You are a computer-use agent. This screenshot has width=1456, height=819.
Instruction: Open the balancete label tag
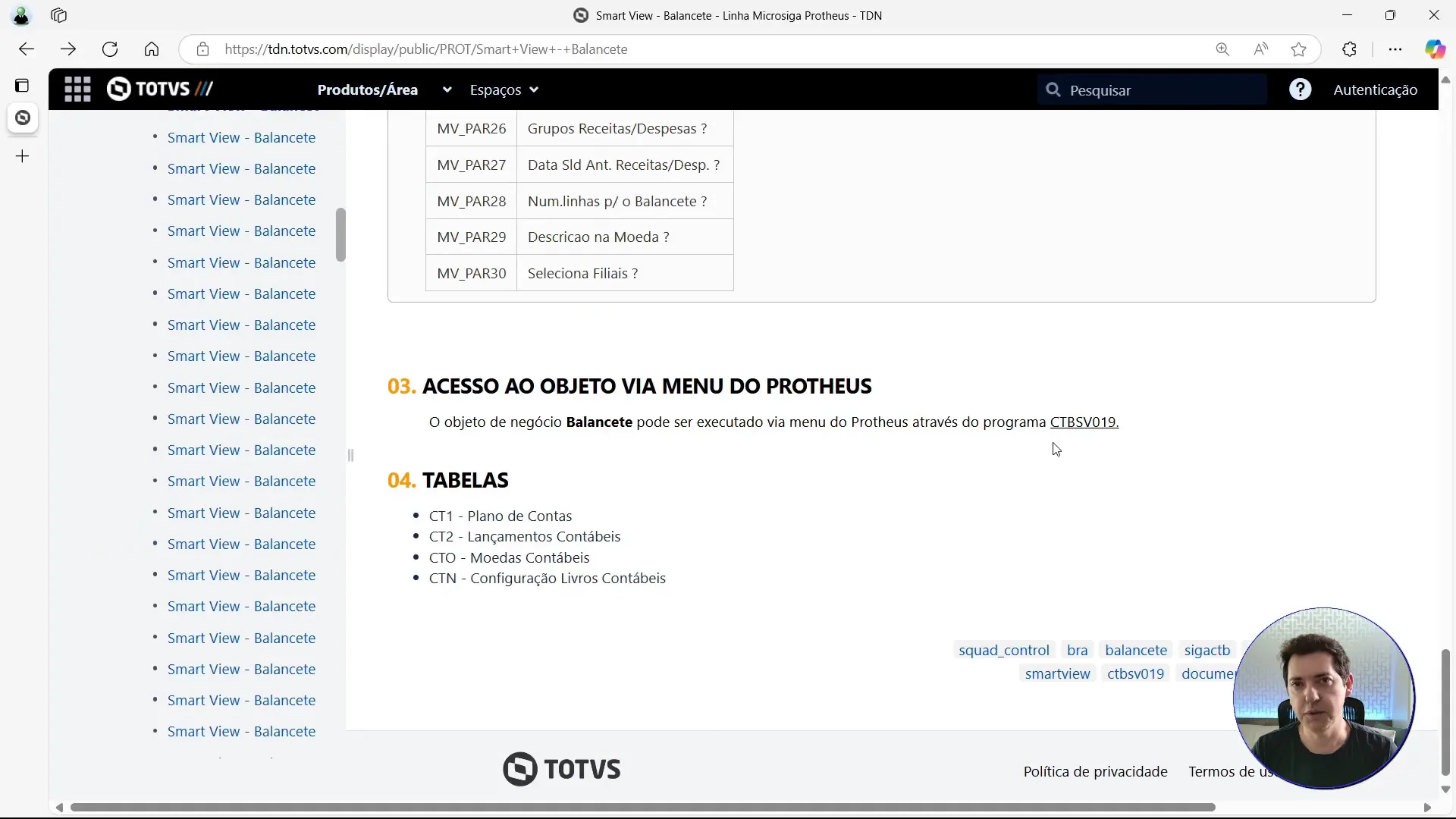click(x=1136, y=650)
